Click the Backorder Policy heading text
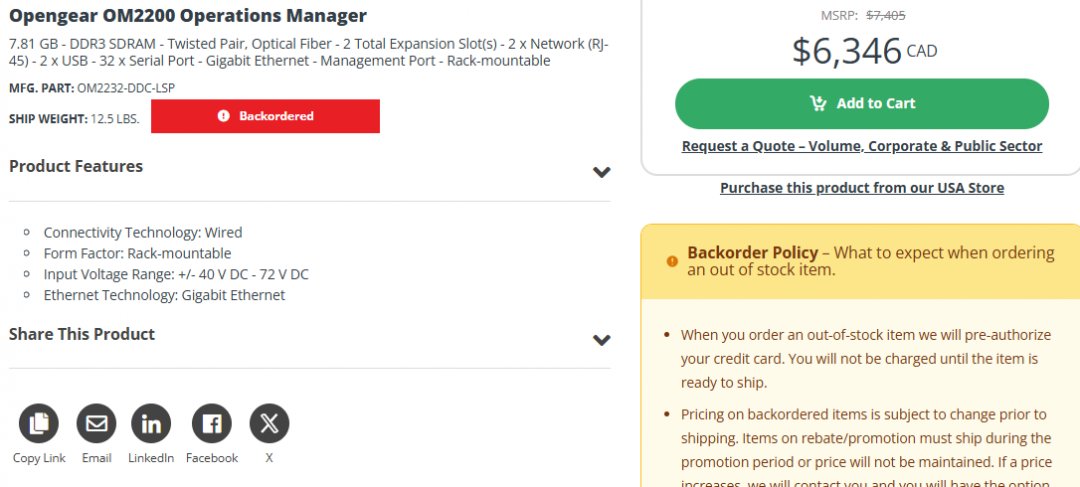The height and width of the screenshot is (487, 1080). pos(753,253)
